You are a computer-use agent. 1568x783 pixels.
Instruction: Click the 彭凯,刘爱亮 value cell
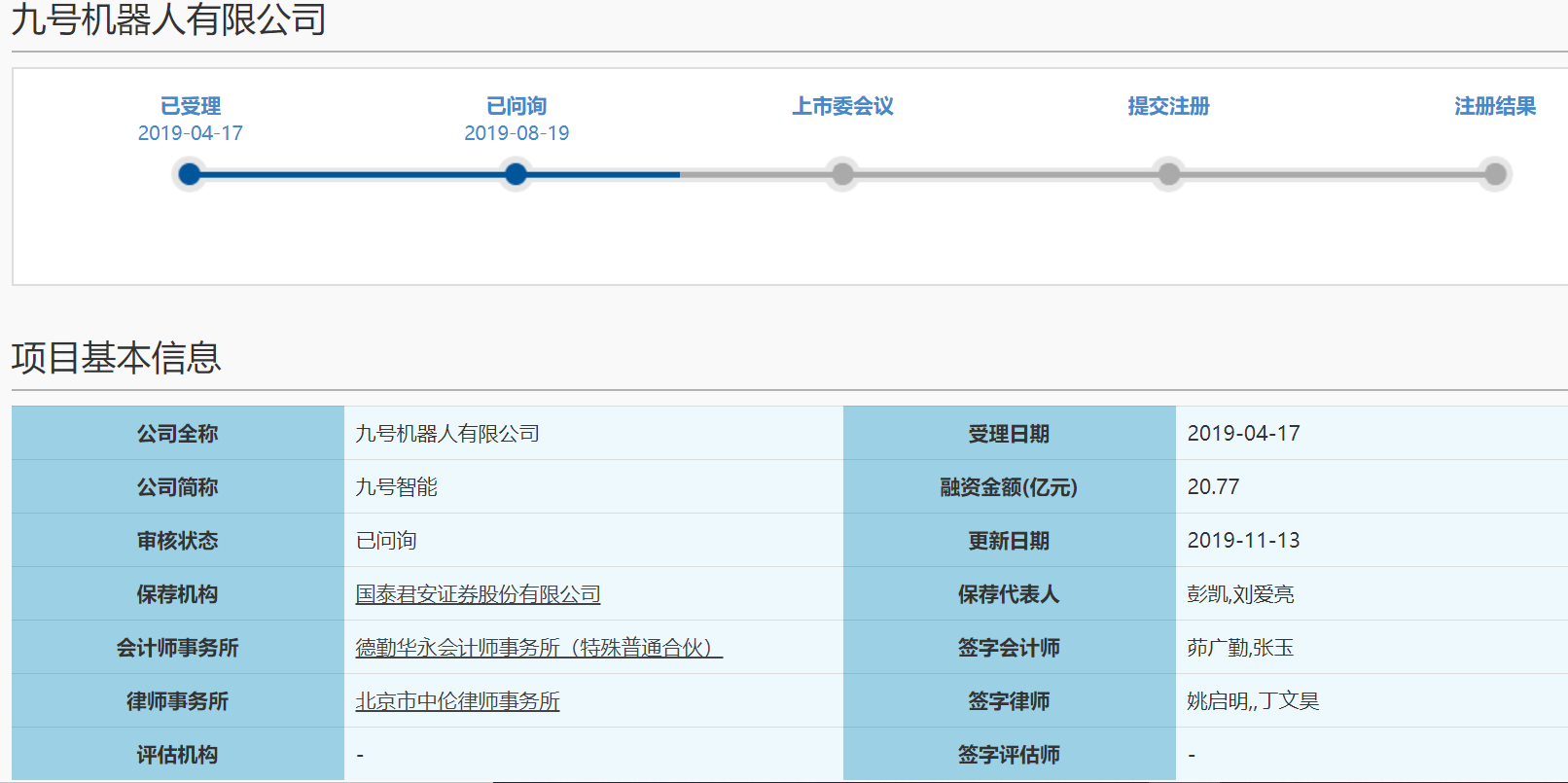1372,593
